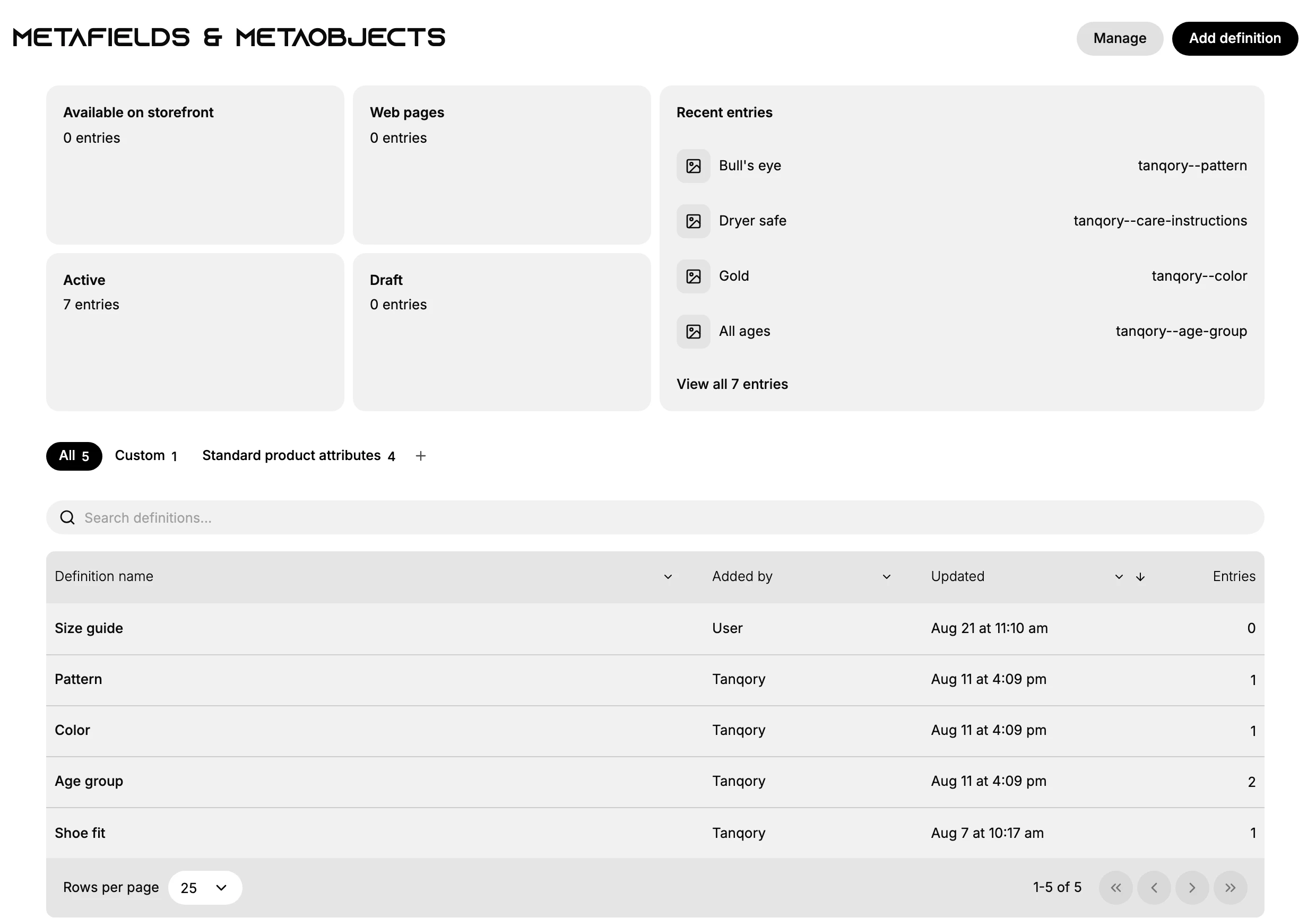
Task: Open the Color definition row
Action: point(655,731)
